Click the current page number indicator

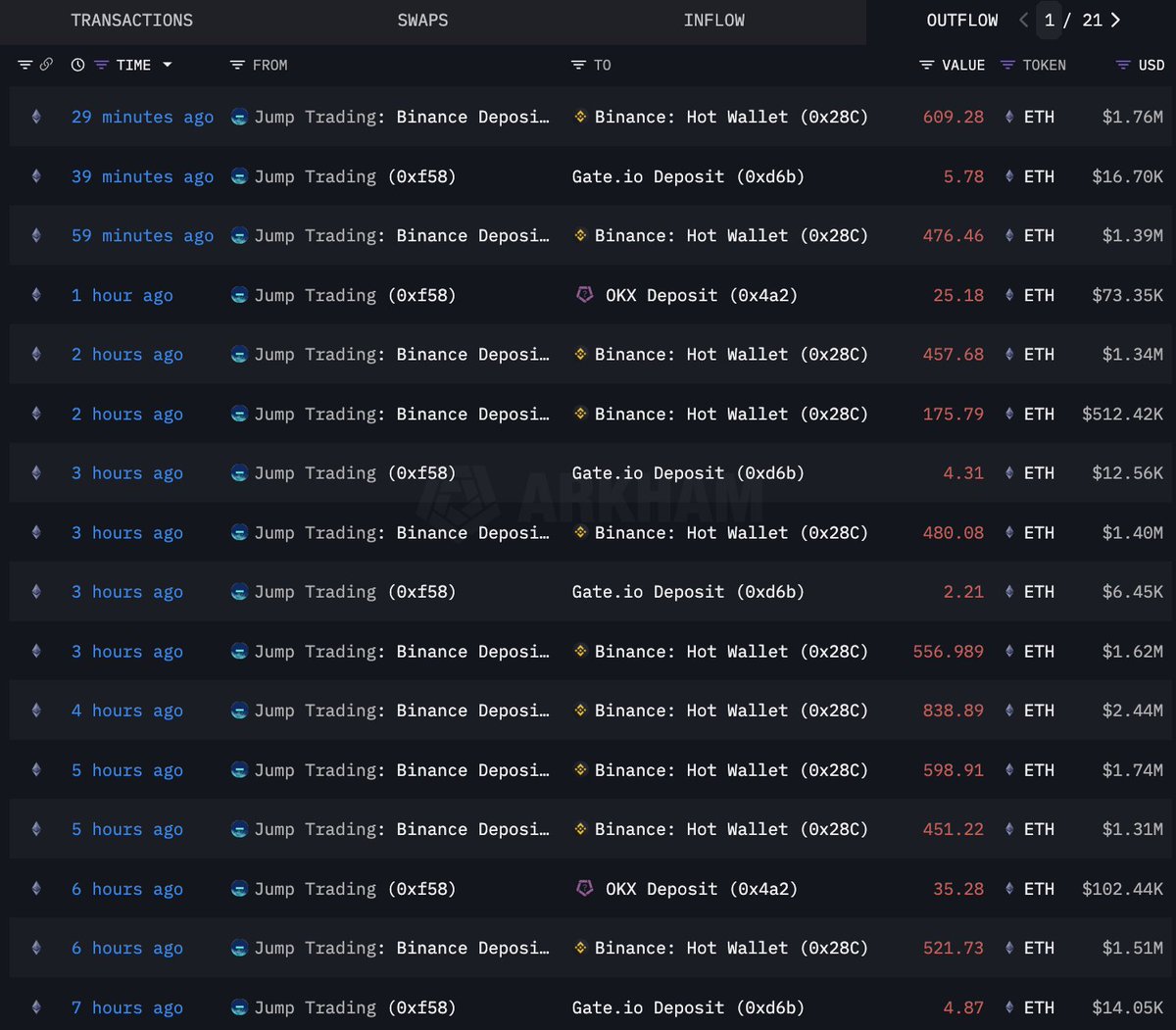pyautogui.click(x=1049, y=20)
